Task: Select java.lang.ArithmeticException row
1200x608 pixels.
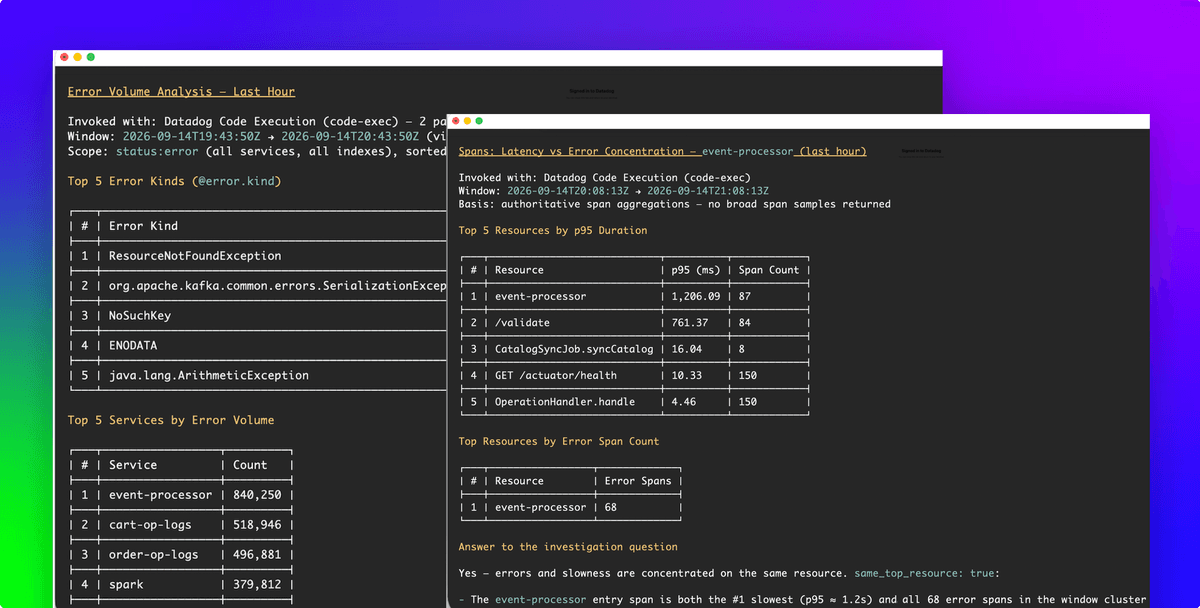Action: (x=258, y=376)
